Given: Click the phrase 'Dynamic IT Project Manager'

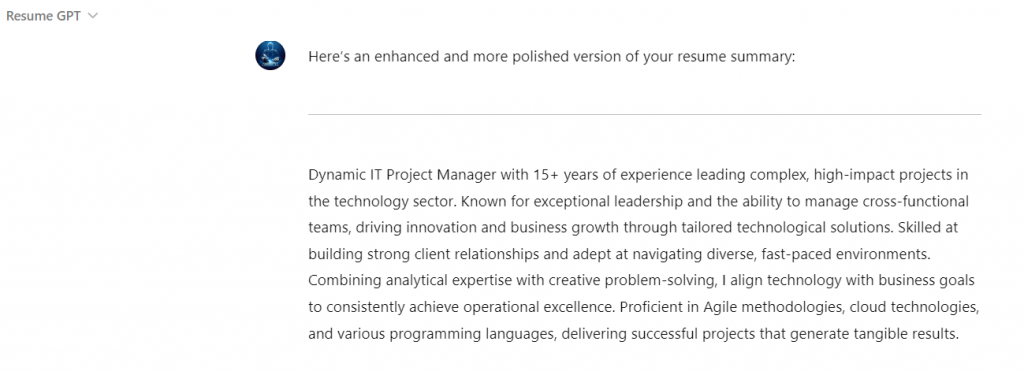Looking at the screenshot, I should click(403, 175).
